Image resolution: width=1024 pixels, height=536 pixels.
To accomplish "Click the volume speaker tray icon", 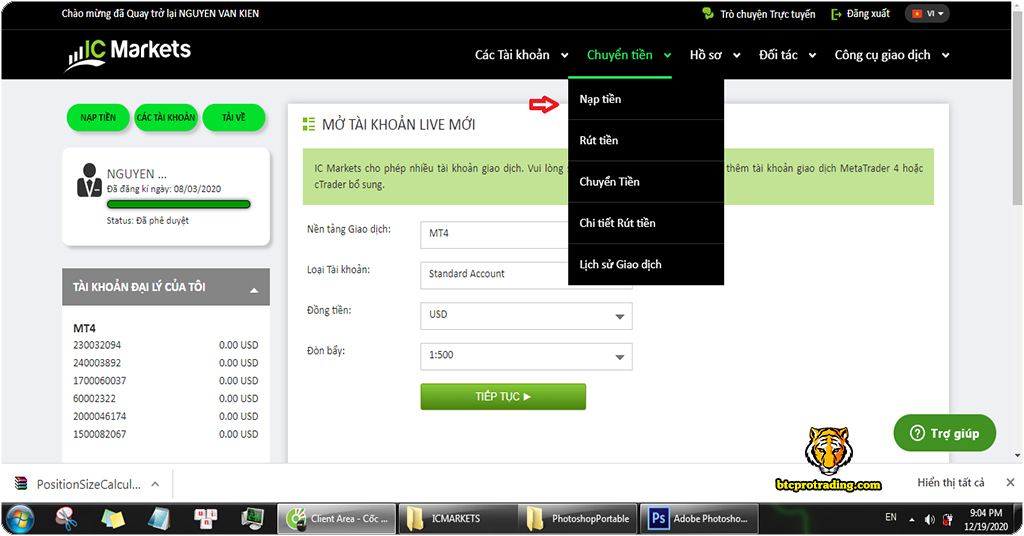I will tap(929, 520).
